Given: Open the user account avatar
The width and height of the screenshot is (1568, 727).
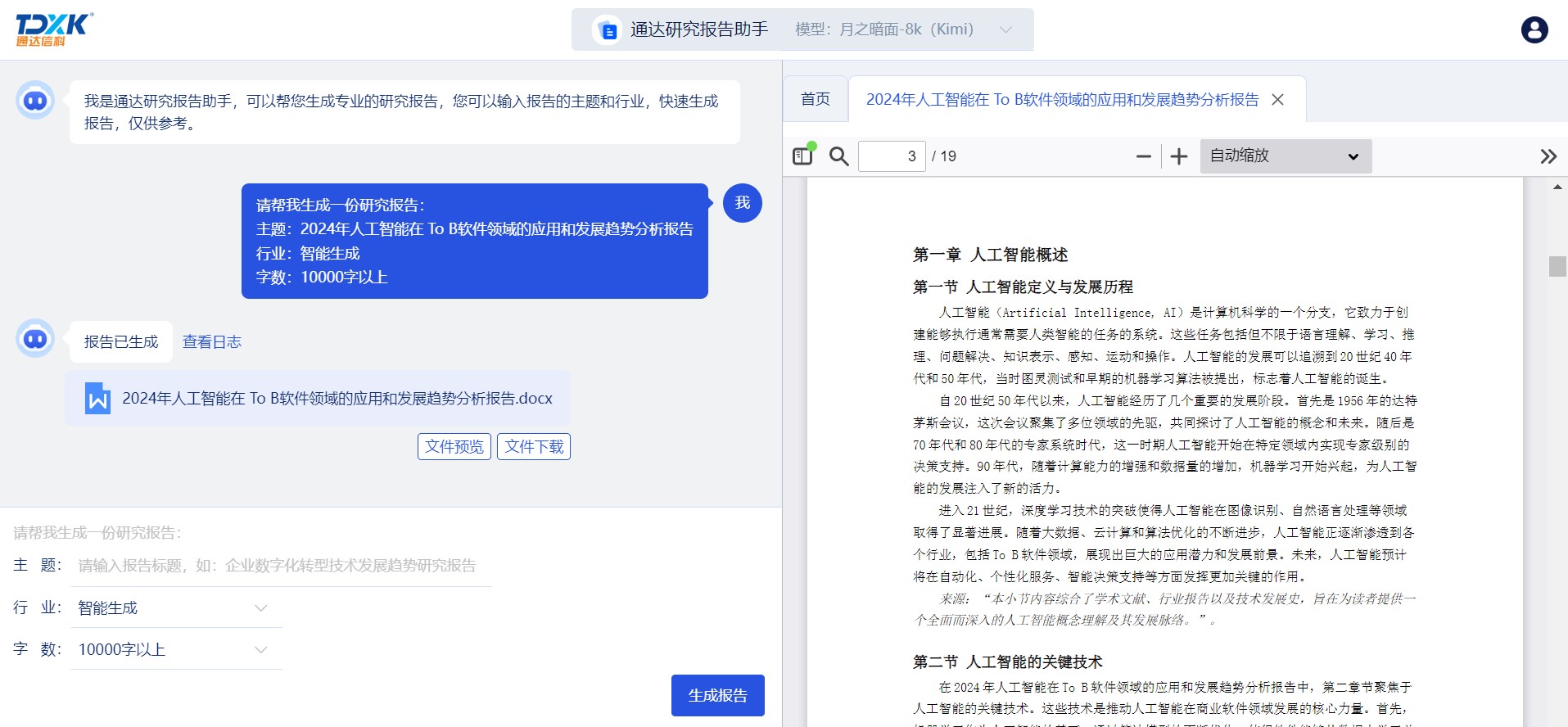Looking at the screenshot, I should pyautogui.click(x=1534, y=30).
